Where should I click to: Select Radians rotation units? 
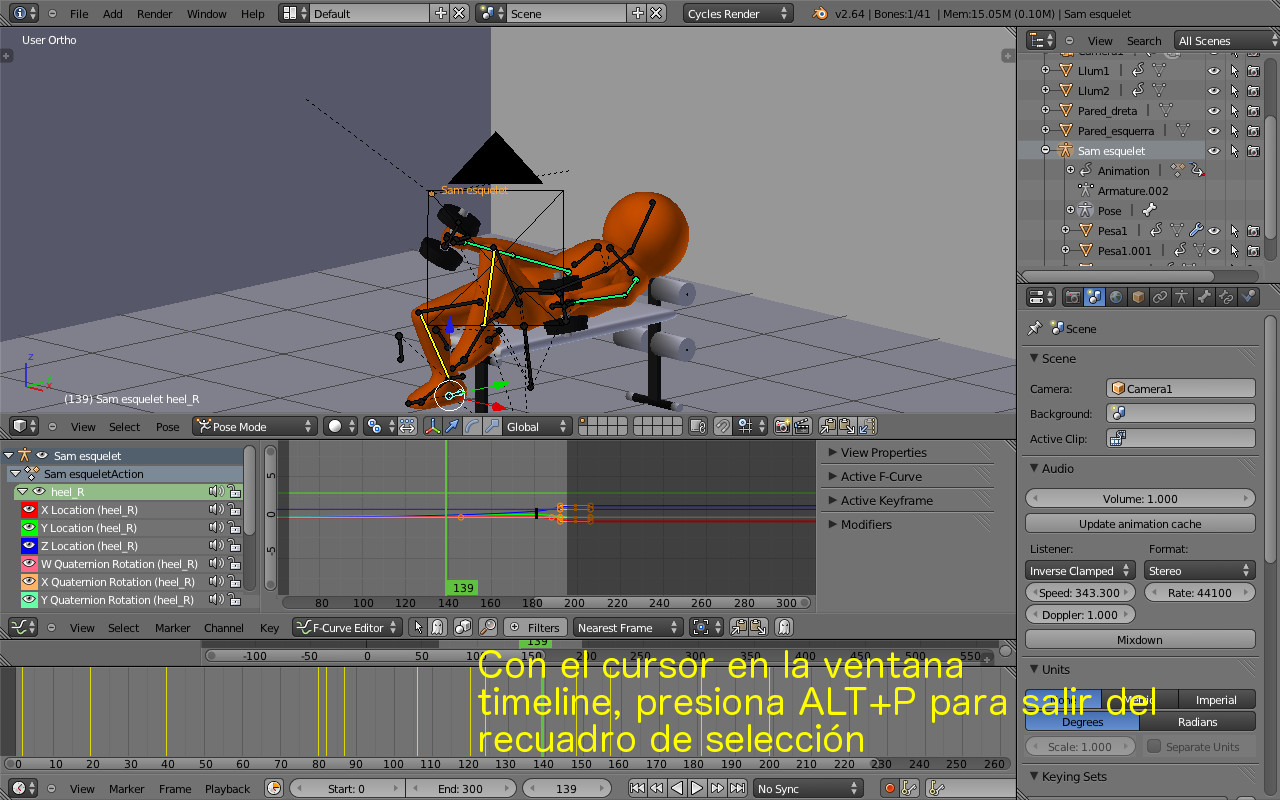point(1198,721)
